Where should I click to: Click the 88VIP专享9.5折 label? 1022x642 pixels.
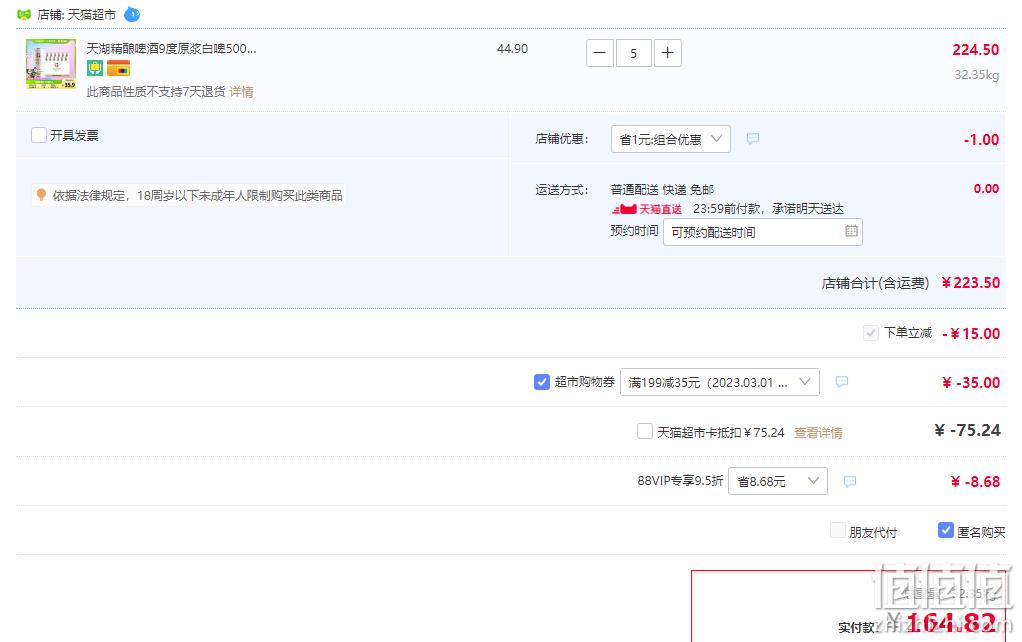click(x=680, y=481)
